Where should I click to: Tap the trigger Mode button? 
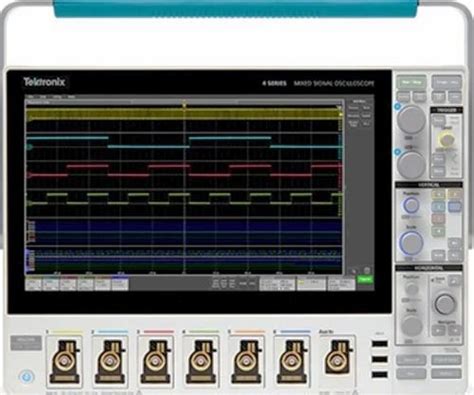[x=439, y=171]
